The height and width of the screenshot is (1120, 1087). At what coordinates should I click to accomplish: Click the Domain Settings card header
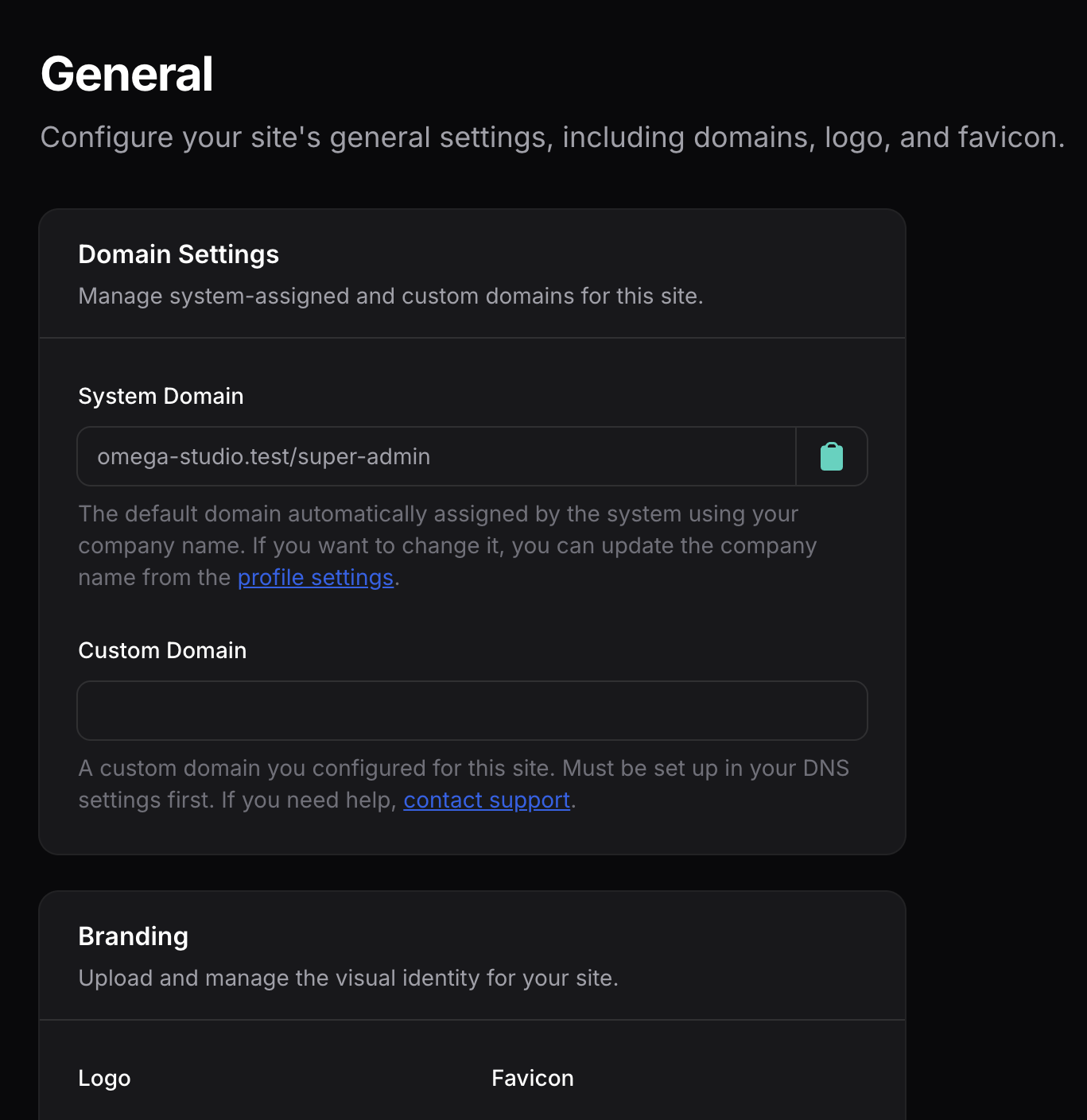[x=178, y=254]
